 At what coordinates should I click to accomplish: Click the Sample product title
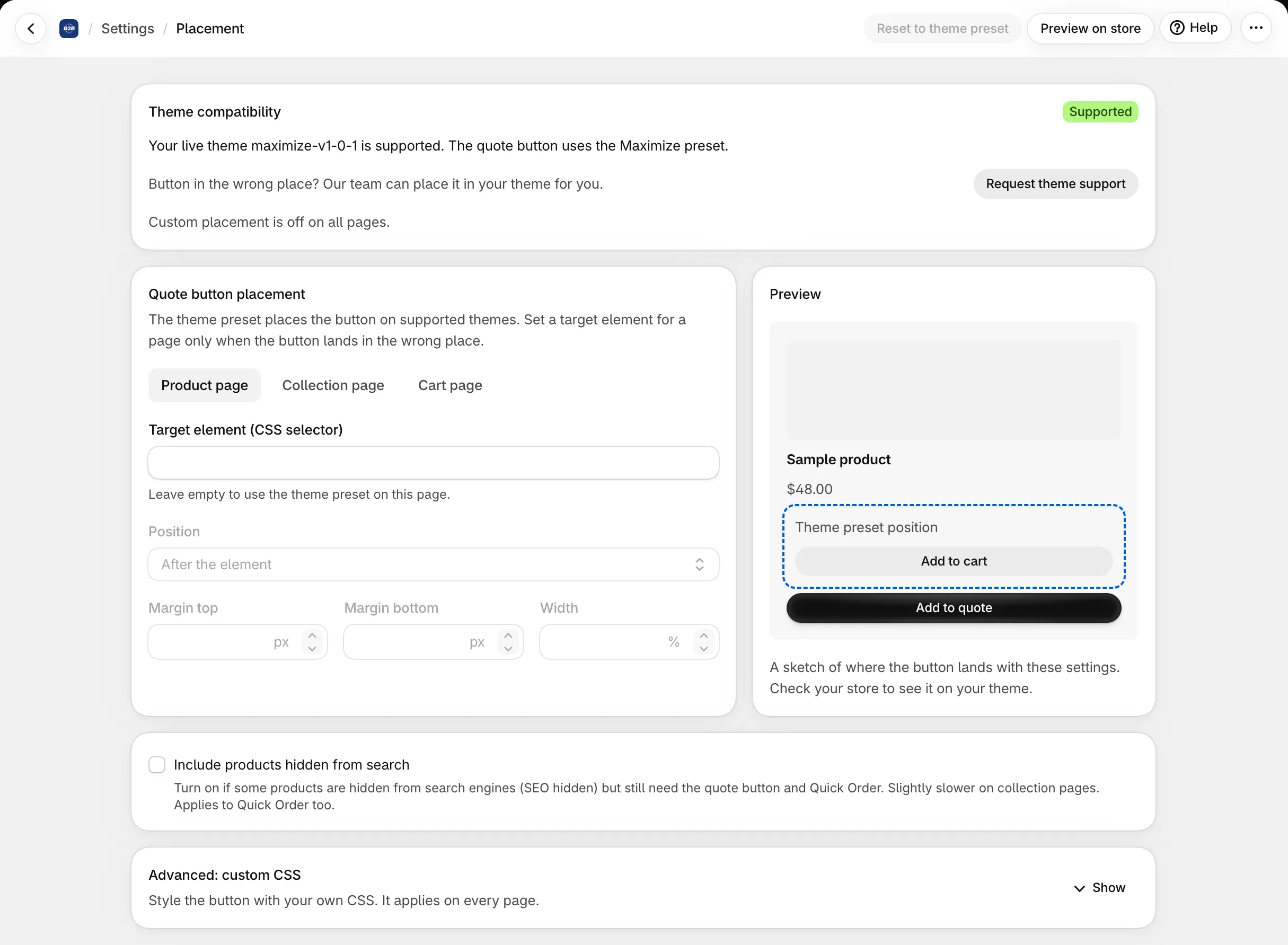tap(838, 460)
